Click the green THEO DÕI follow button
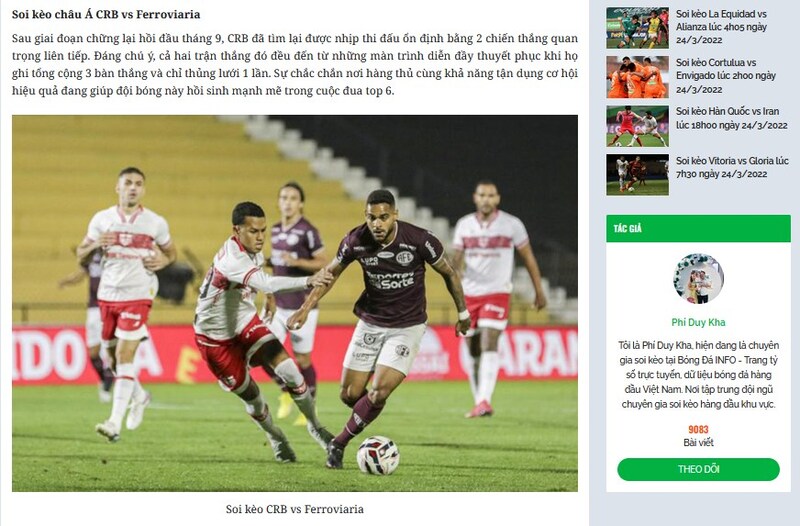 (x=698, y=469)
